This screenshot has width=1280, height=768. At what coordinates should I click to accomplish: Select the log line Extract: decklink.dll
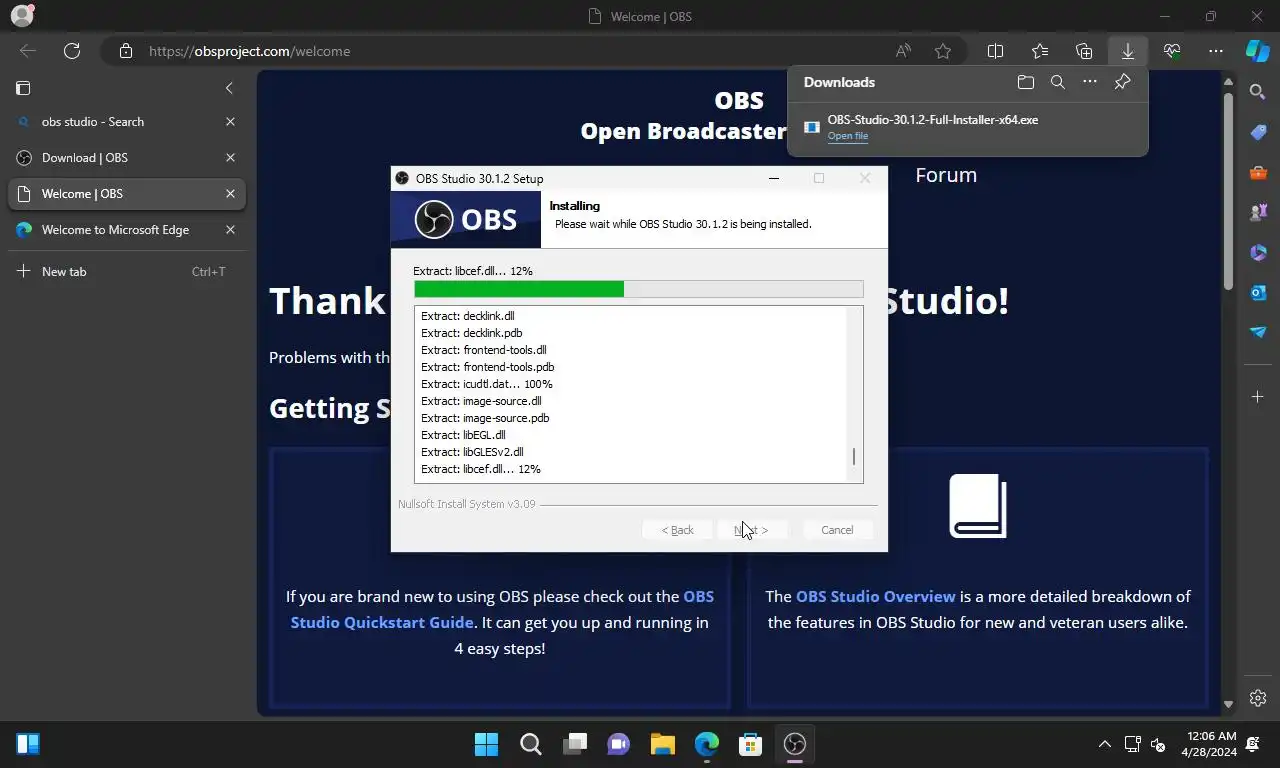(467, 316)
